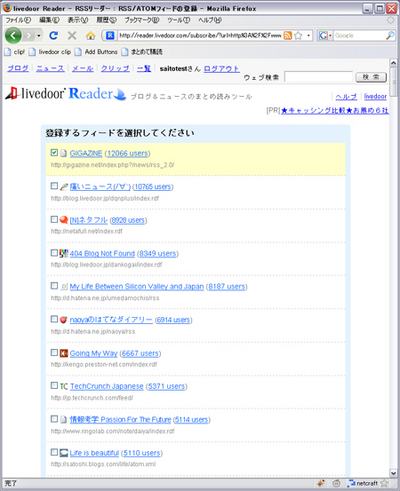Check the 404 Blog Not Found checkbox
The width and height of the screenshot is (400, 491).
[54, 253]
